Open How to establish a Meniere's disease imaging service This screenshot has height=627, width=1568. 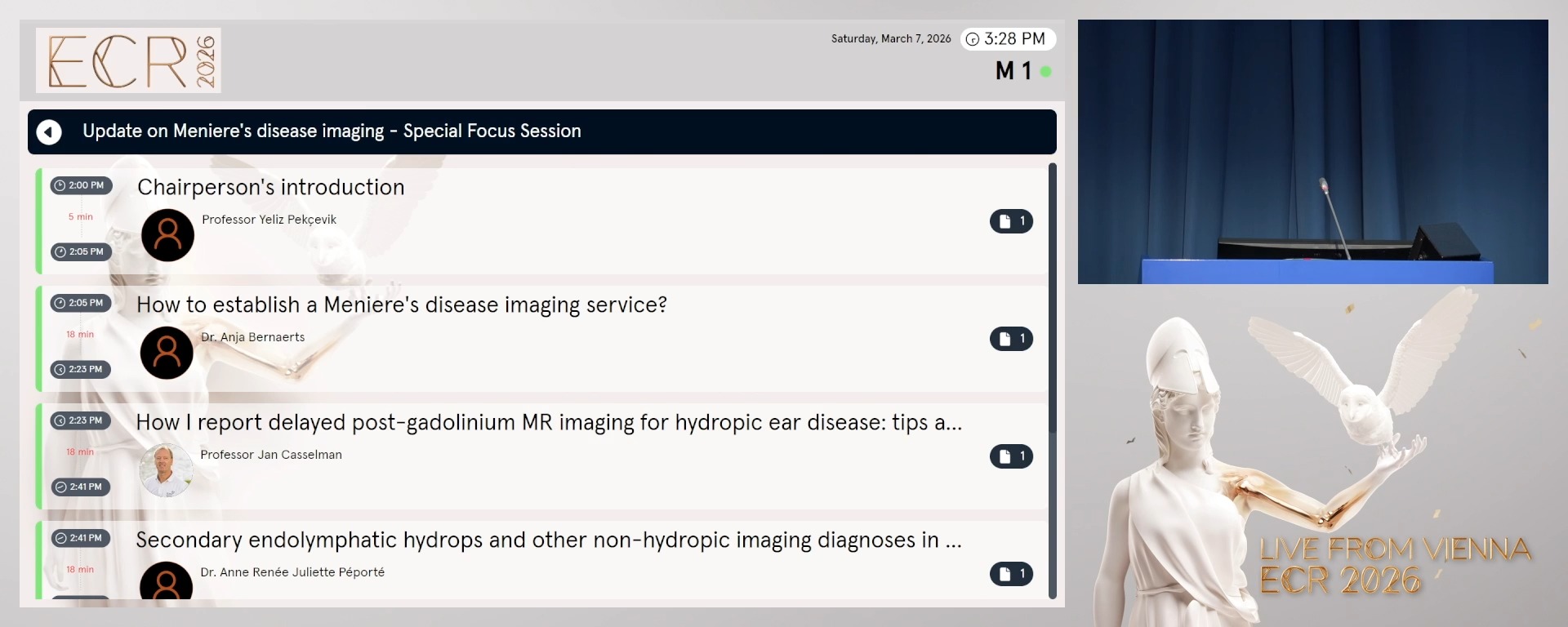542,339
